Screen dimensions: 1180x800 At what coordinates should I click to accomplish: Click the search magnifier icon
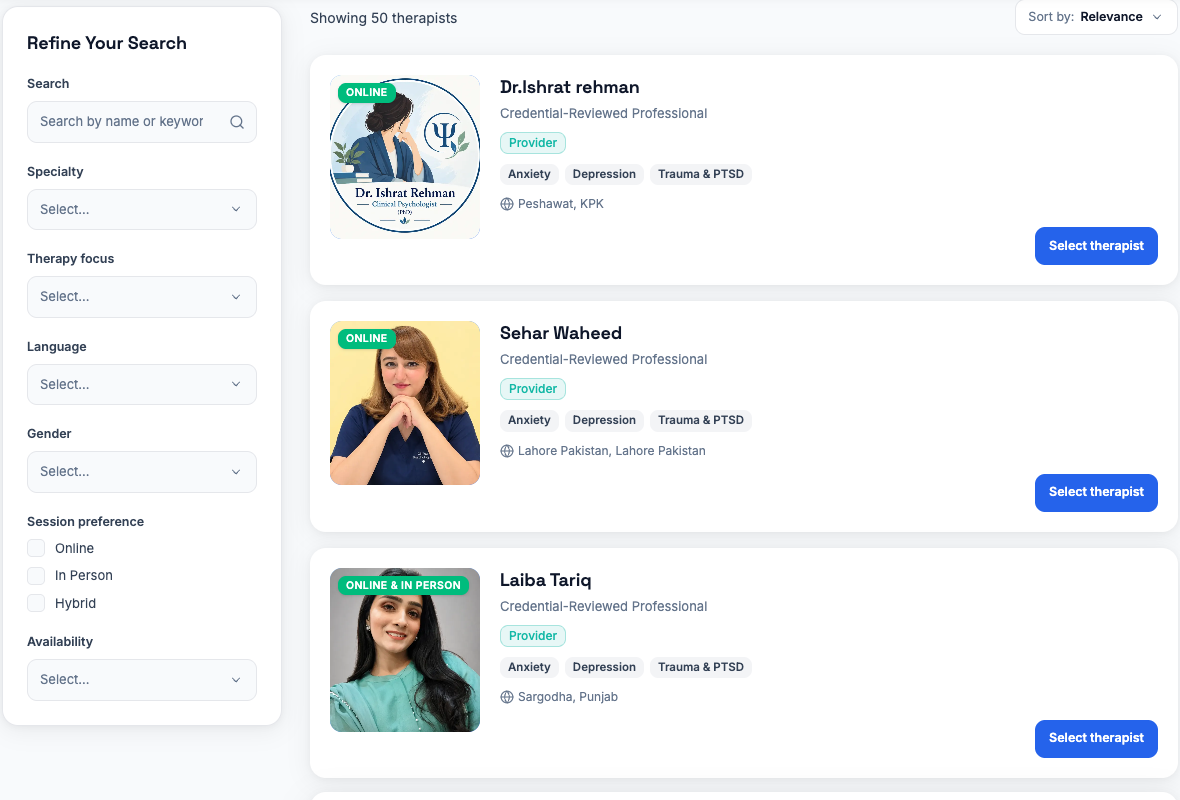[x=236, y=122]
